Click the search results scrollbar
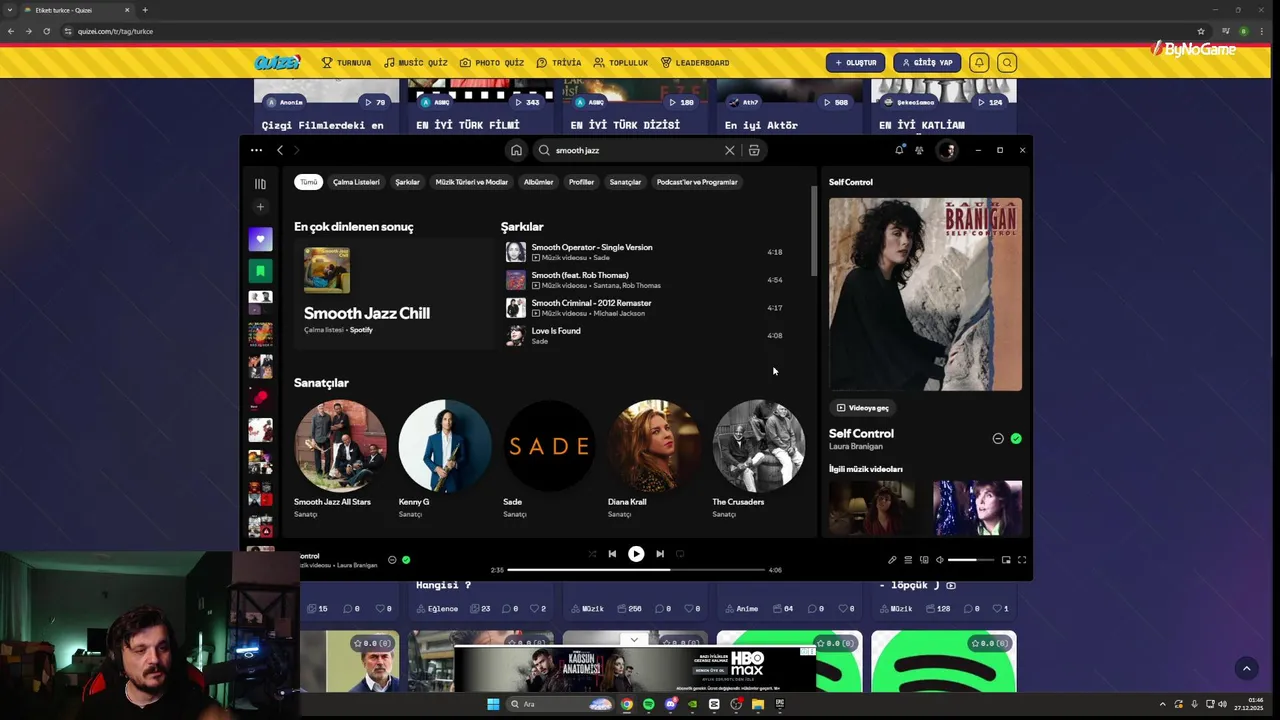1280x720 pixels. click(x=814, y=230)
